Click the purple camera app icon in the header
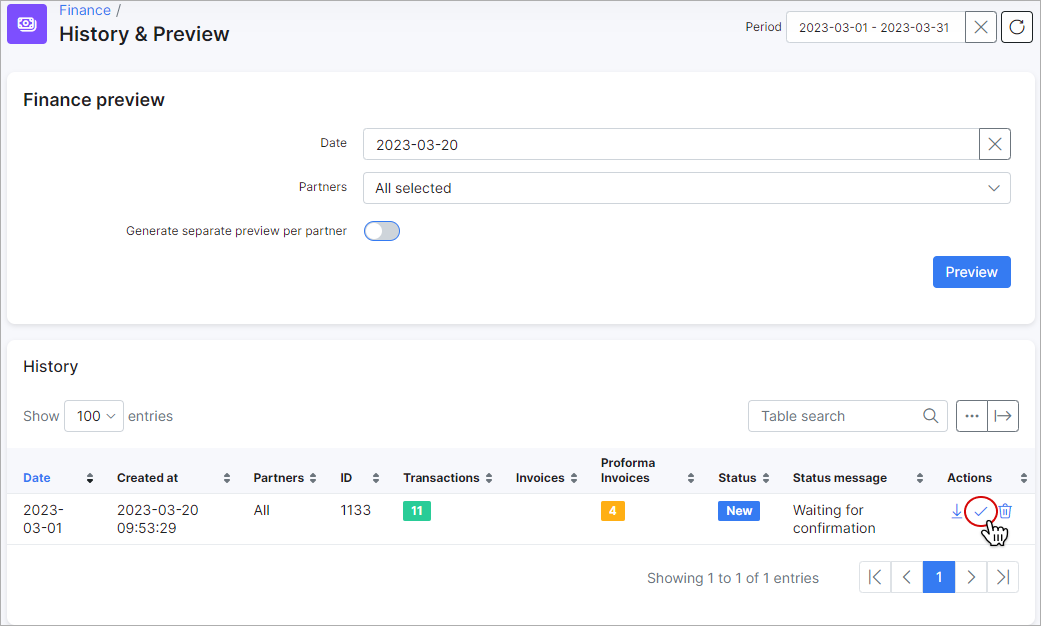The height and width of the screenshot is (626, 1041). point(26,23)
